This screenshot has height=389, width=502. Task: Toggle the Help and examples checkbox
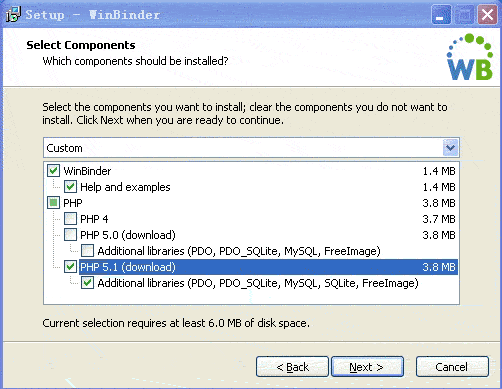(x=70, y=187)
